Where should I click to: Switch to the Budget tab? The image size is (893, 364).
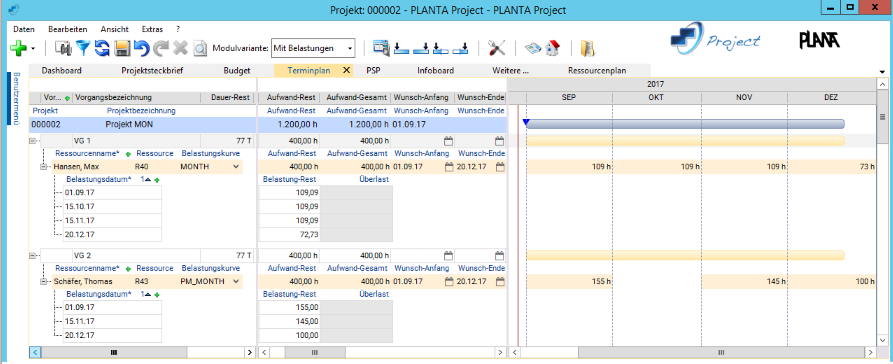[237, 71]
